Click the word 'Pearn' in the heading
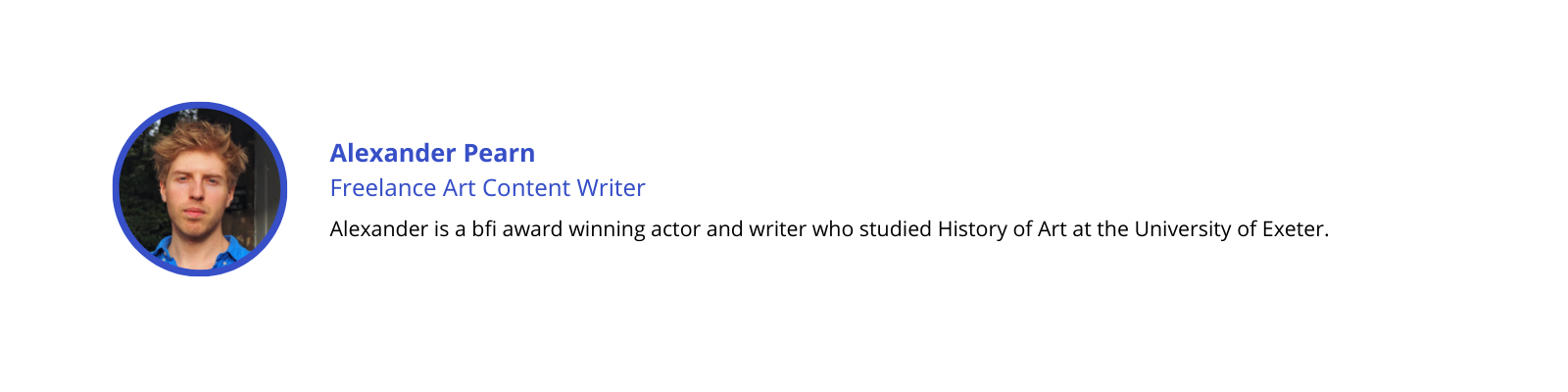The image size is (1568, 392). (x=499, y=153)
